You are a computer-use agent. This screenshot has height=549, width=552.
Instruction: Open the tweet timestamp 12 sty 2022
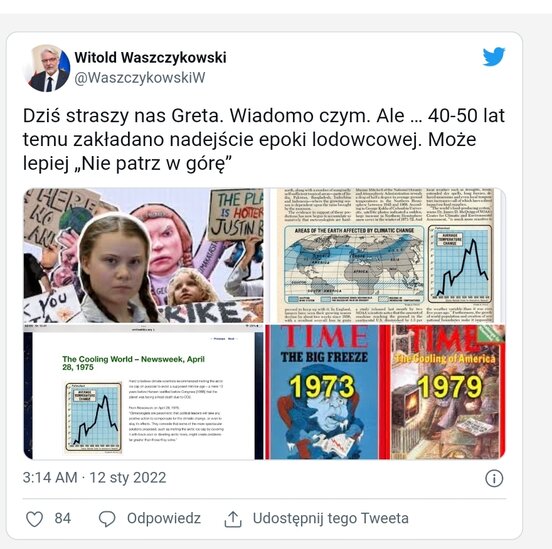tap(94, 478)
